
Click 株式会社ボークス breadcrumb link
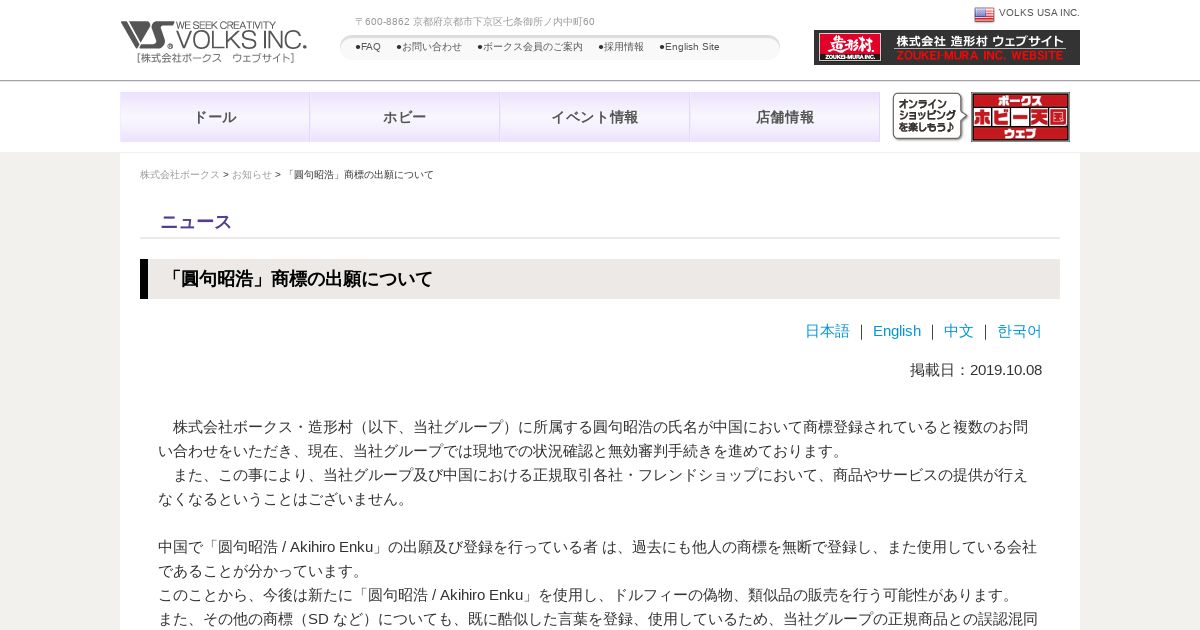click(x=180, y=175)
